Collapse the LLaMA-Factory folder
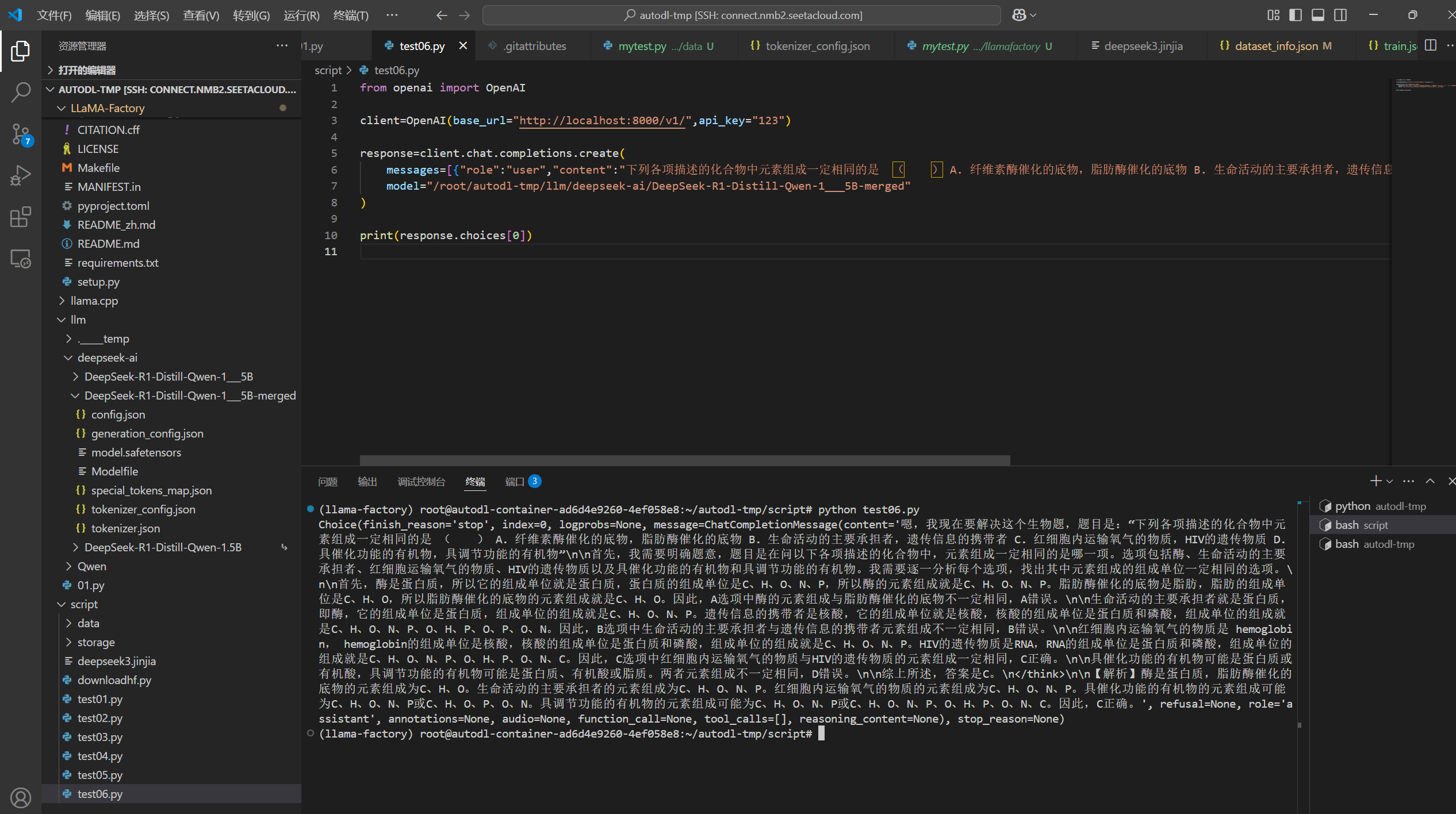Viewport: 1456px width, 814px height. click(x=172, y=108)
